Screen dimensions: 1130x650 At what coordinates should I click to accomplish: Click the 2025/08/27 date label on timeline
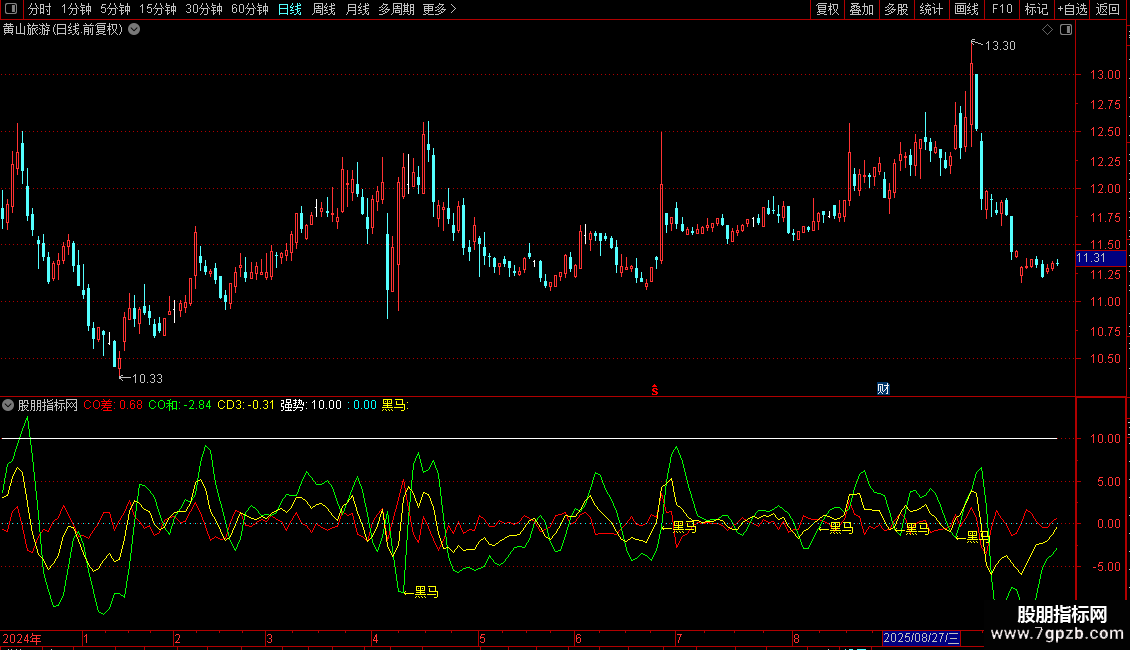point(921,638)
